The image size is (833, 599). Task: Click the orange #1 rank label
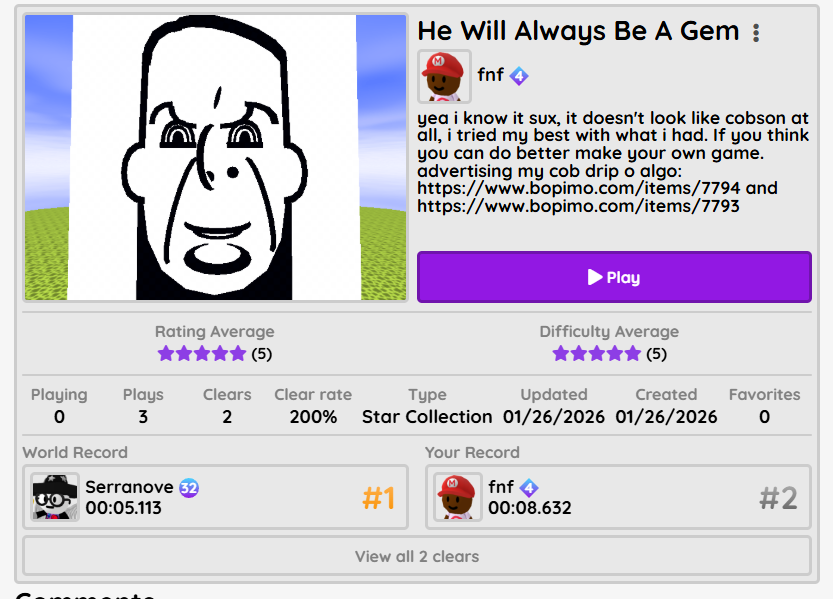click(378, 498)
